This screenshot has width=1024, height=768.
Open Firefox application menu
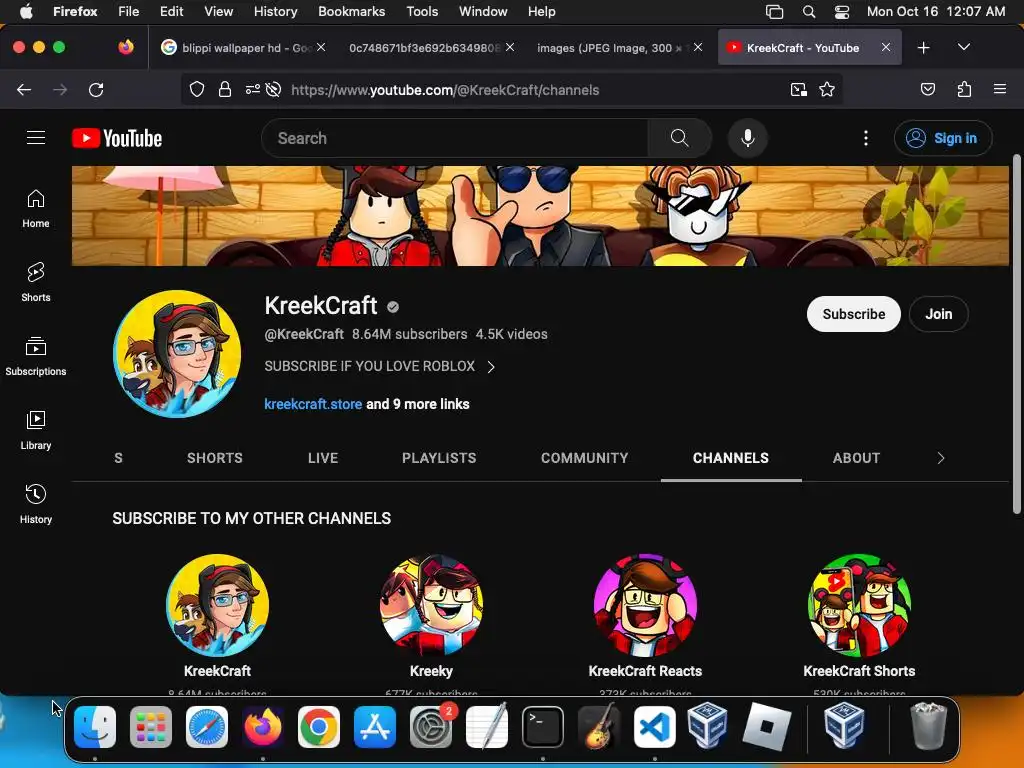pyautogui.click(x=1000, y=89)
